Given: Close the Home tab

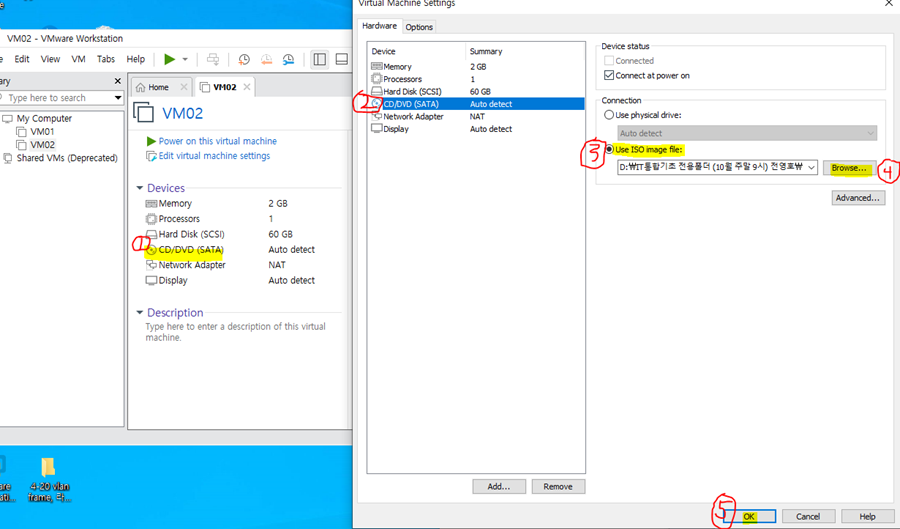Looking at the screenshot, I should click(184, 87).
